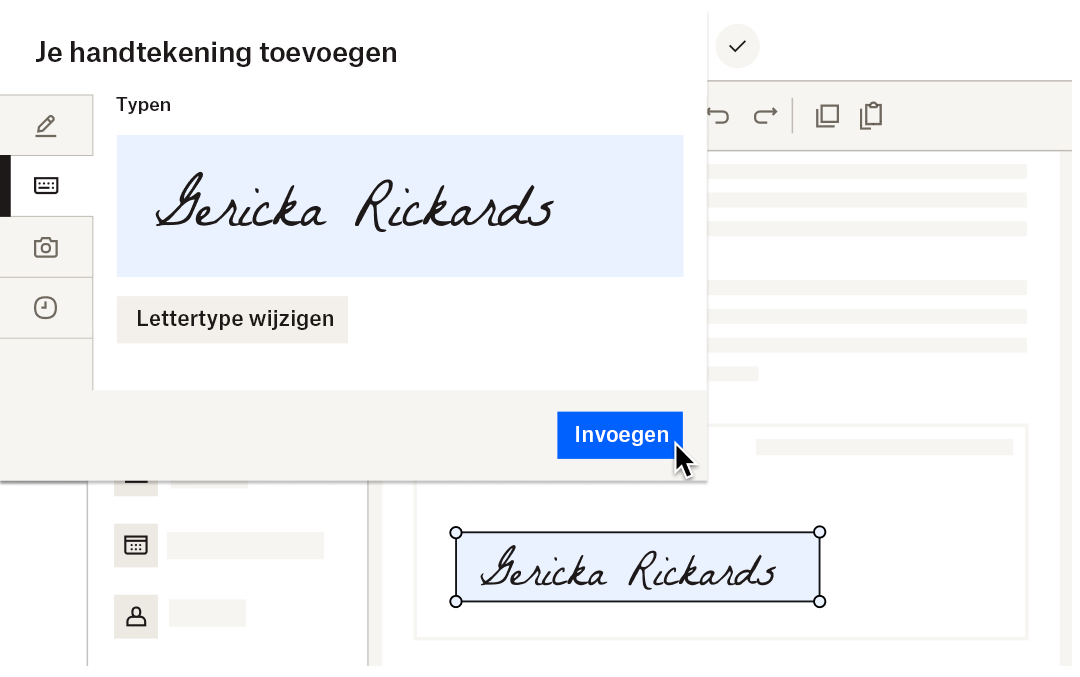
Task: Undo the last action in toolbar
Action: tap(718, 116)
